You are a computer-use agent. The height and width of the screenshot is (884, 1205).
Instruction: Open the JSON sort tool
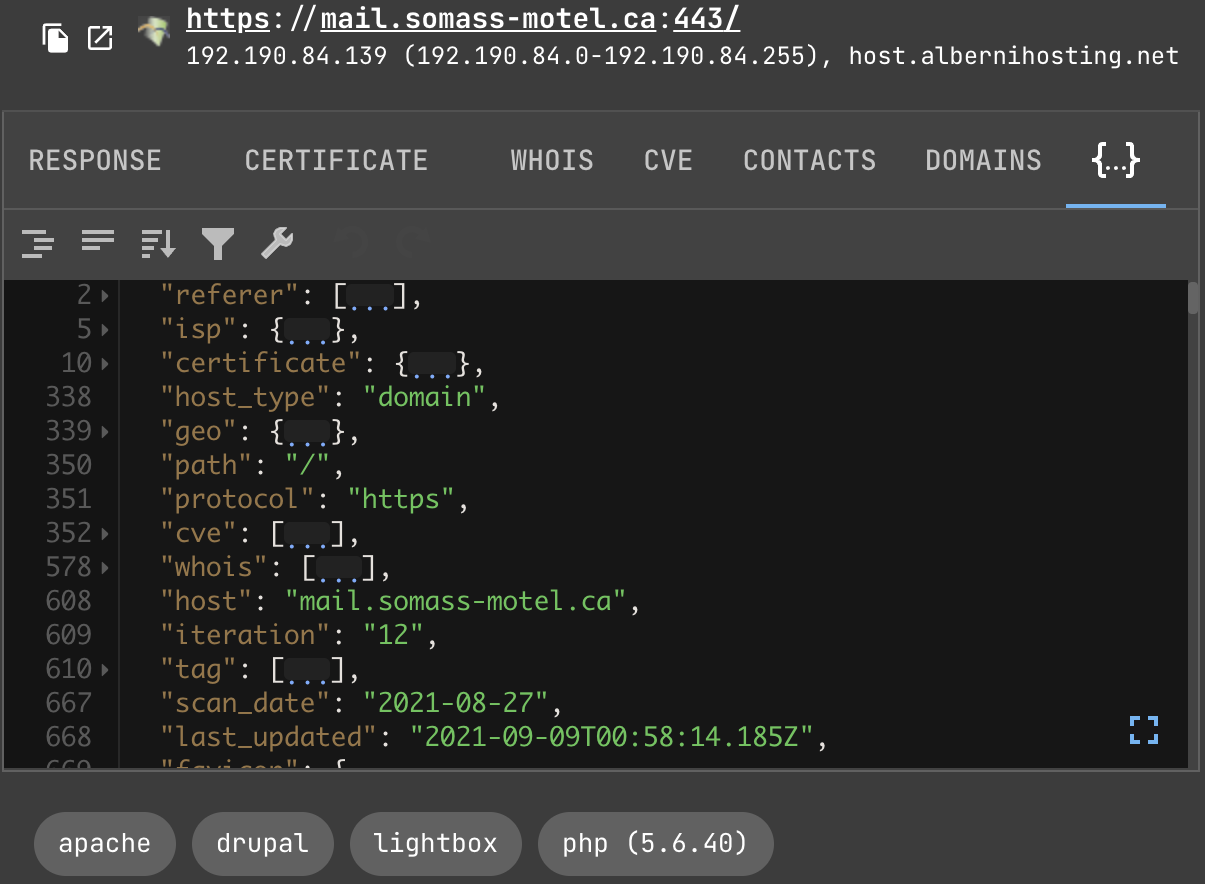coord(157,243)
